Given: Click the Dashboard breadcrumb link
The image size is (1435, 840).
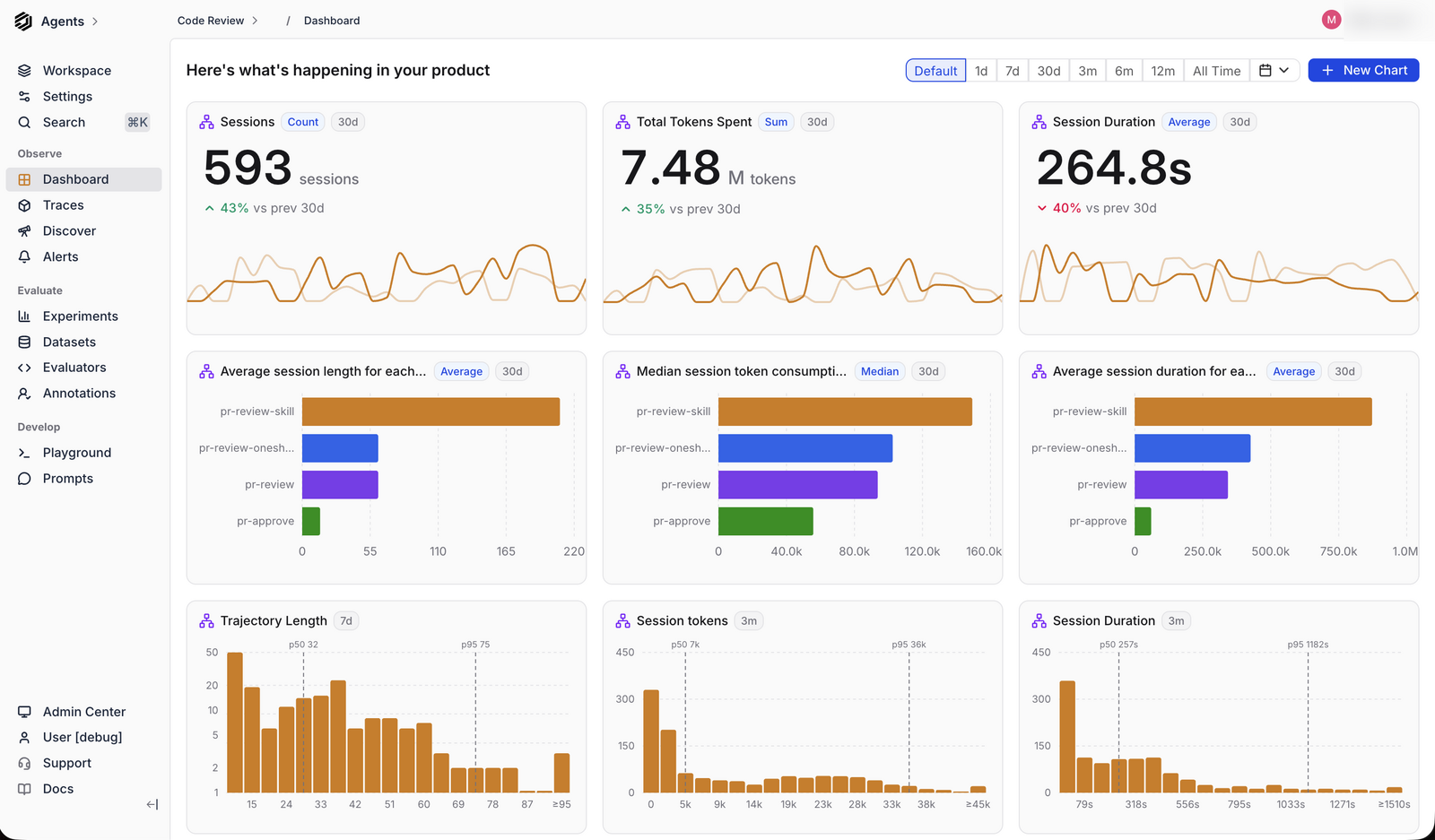Looking at the screenshot, I should point(332,21).
